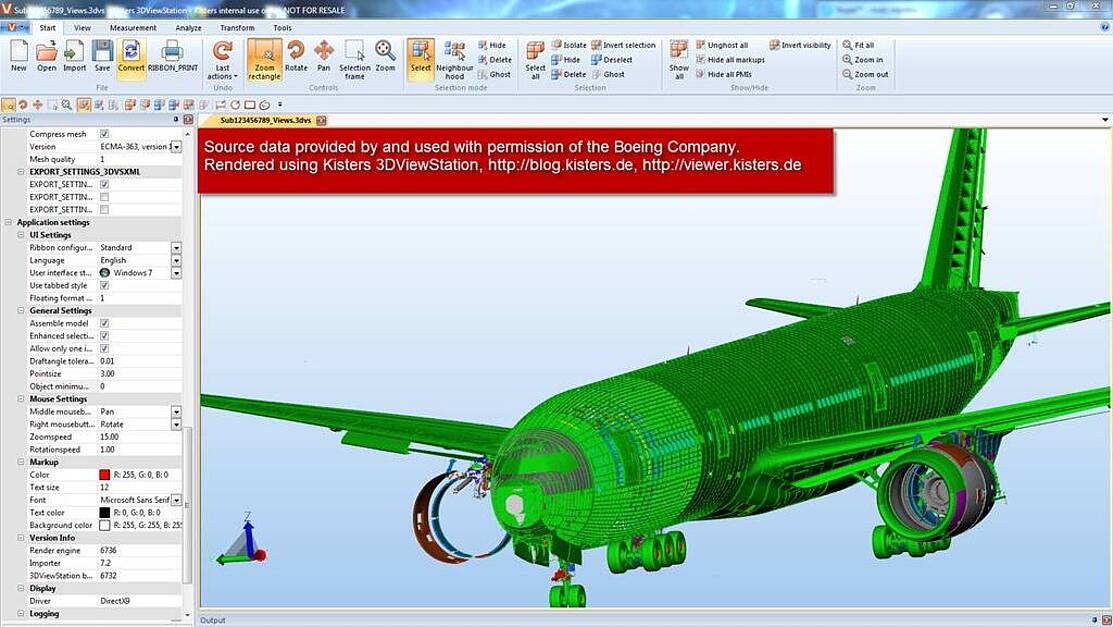
Task: Save the model with Save icon
Action: (102, 56)
